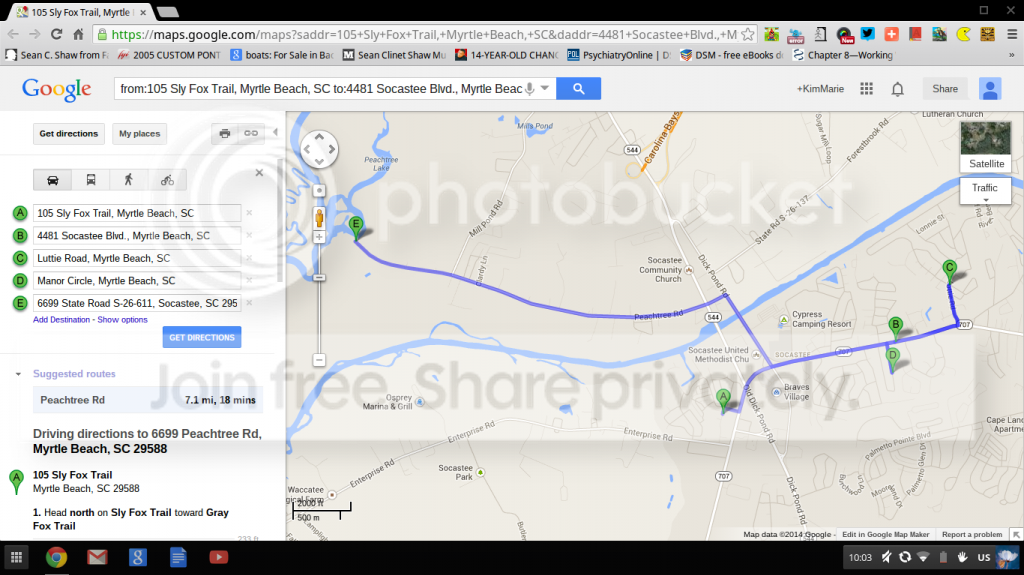Click the Get directions tab button
Viewport: 1024px width, 575px height.
coord(69,134)
